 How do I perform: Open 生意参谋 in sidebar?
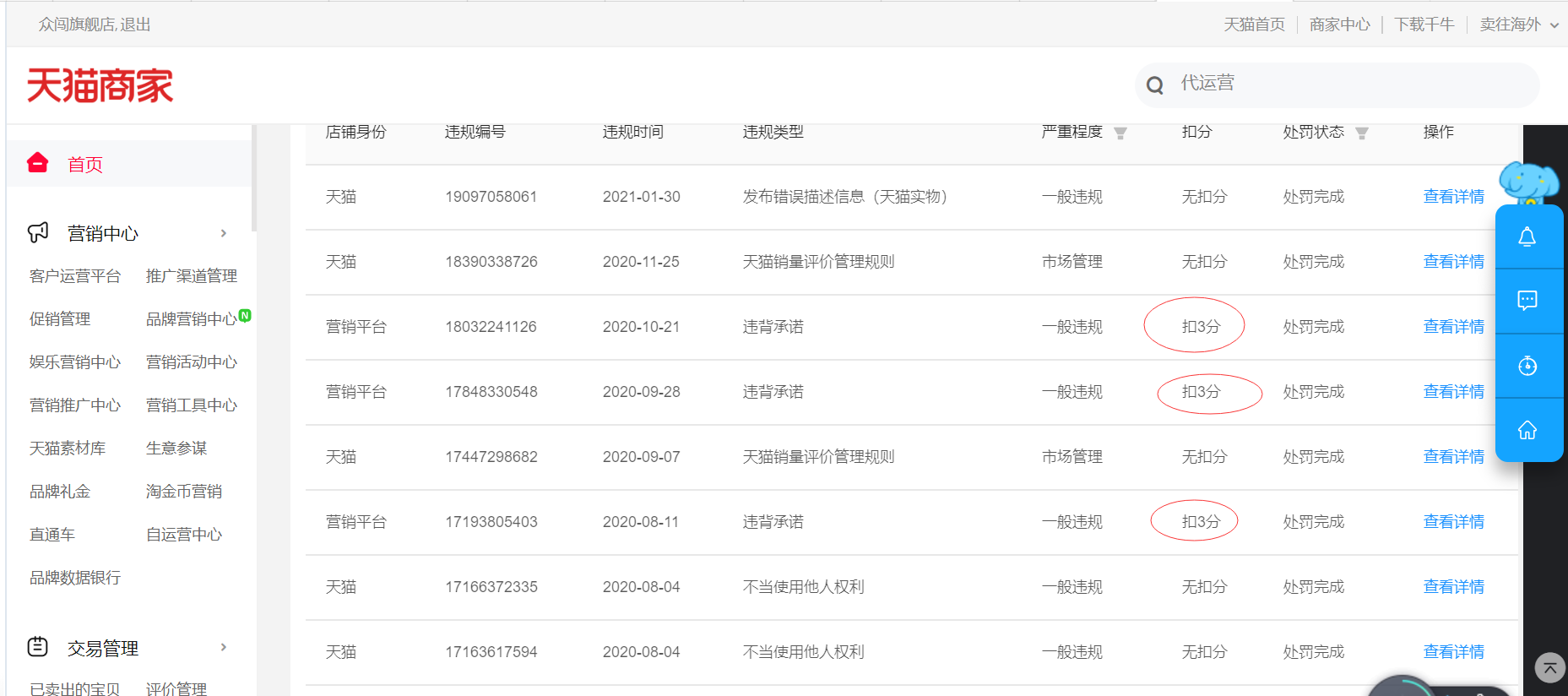(x=176, y=449)
